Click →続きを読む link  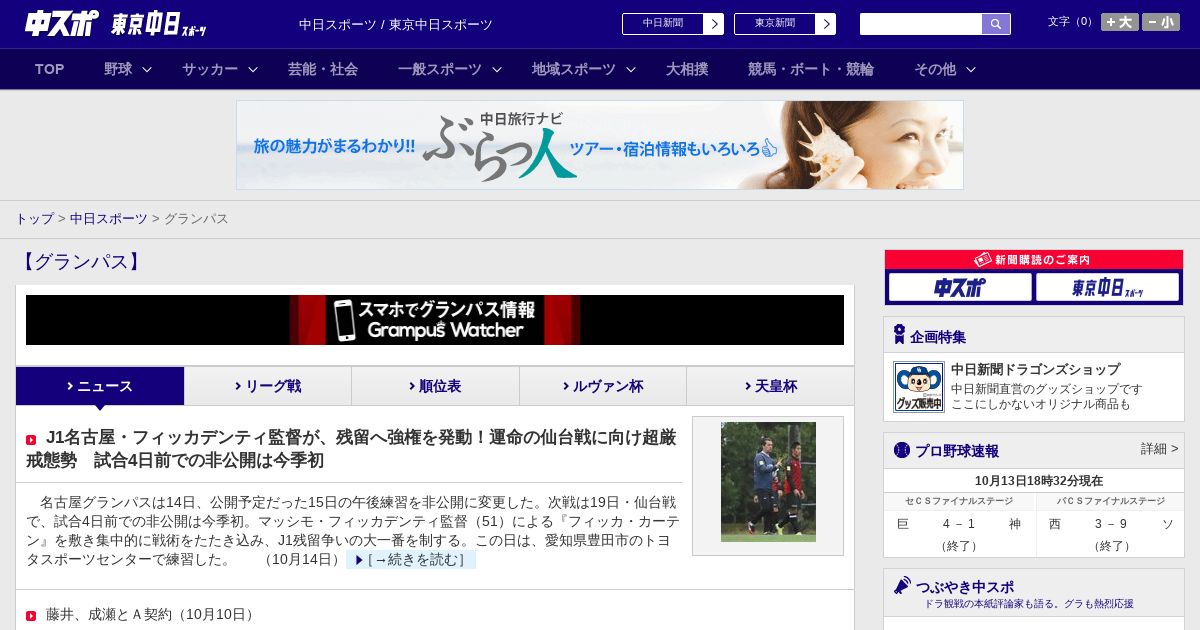[x=411, y=560]
